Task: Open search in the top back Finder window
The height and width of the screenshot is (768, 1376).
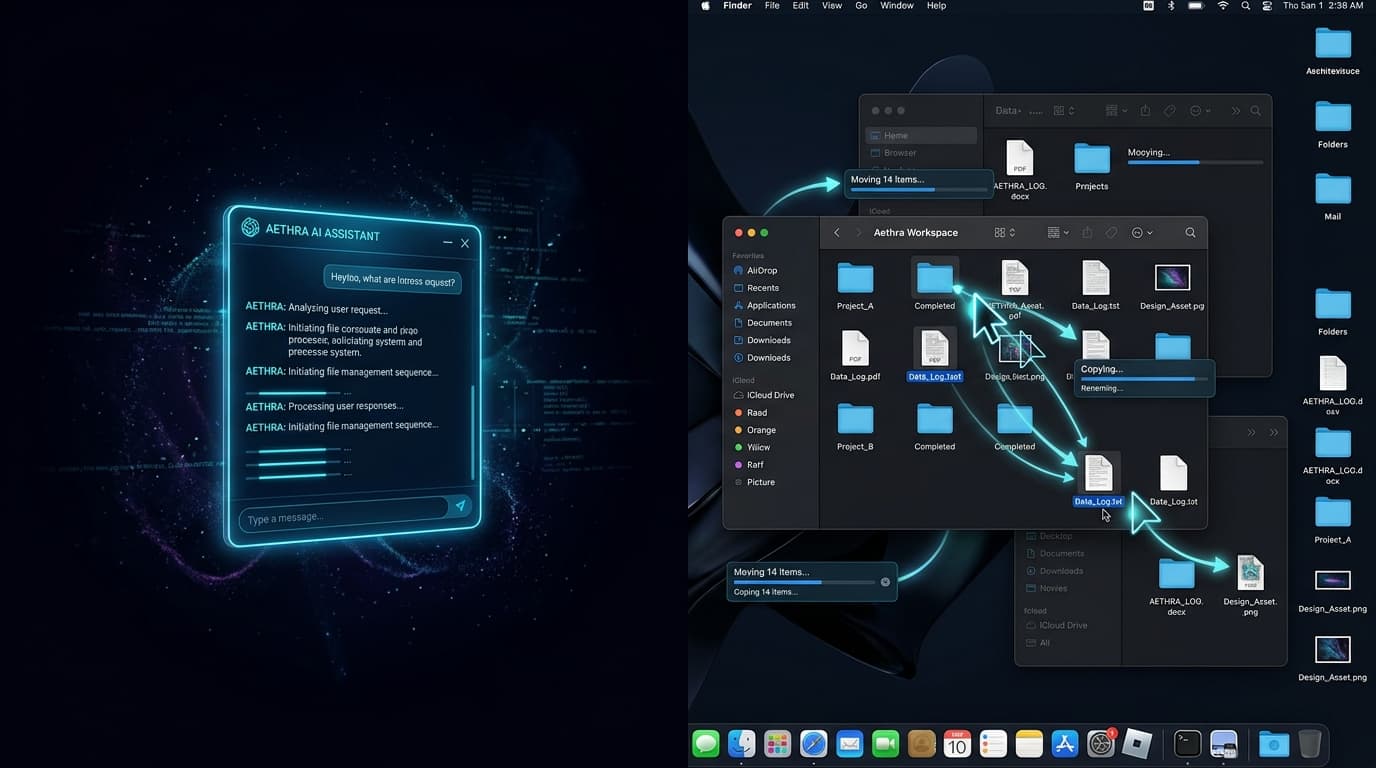Action: (1255, 111)
